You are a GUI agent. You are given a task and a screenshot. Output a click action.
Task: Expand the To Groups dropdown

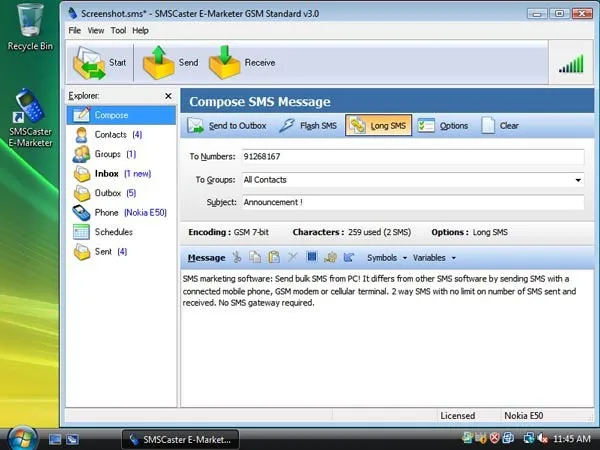pyautogui.click(x=578, y=180)
